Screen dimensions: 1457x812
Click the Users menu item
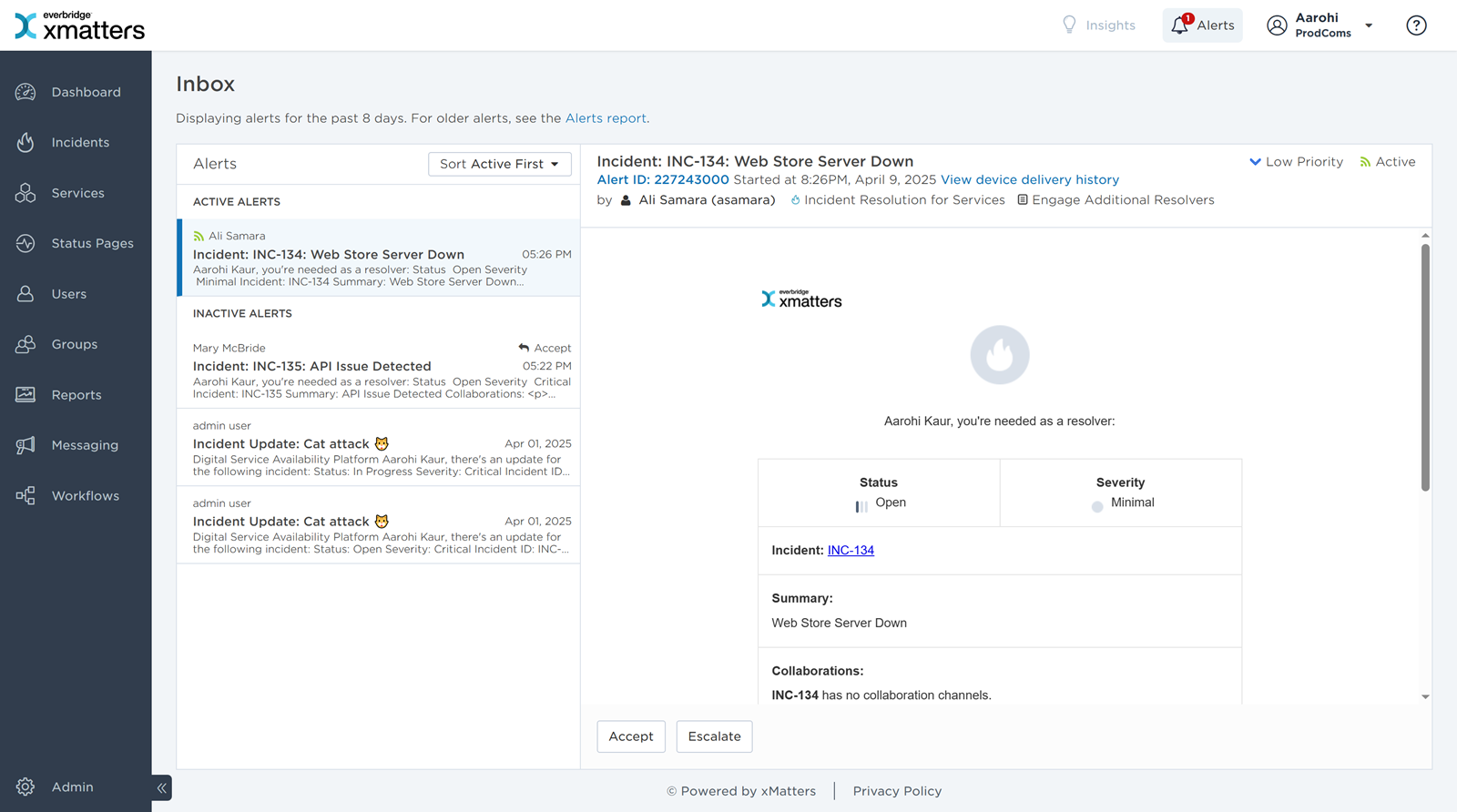point(68,294)
